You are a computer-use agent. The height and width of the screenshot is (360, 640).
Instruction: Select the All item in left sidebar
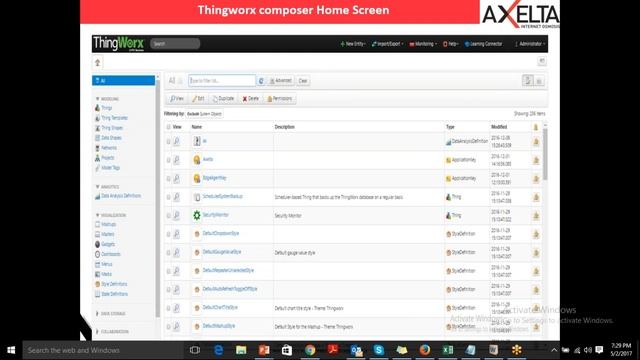(123, 81)
